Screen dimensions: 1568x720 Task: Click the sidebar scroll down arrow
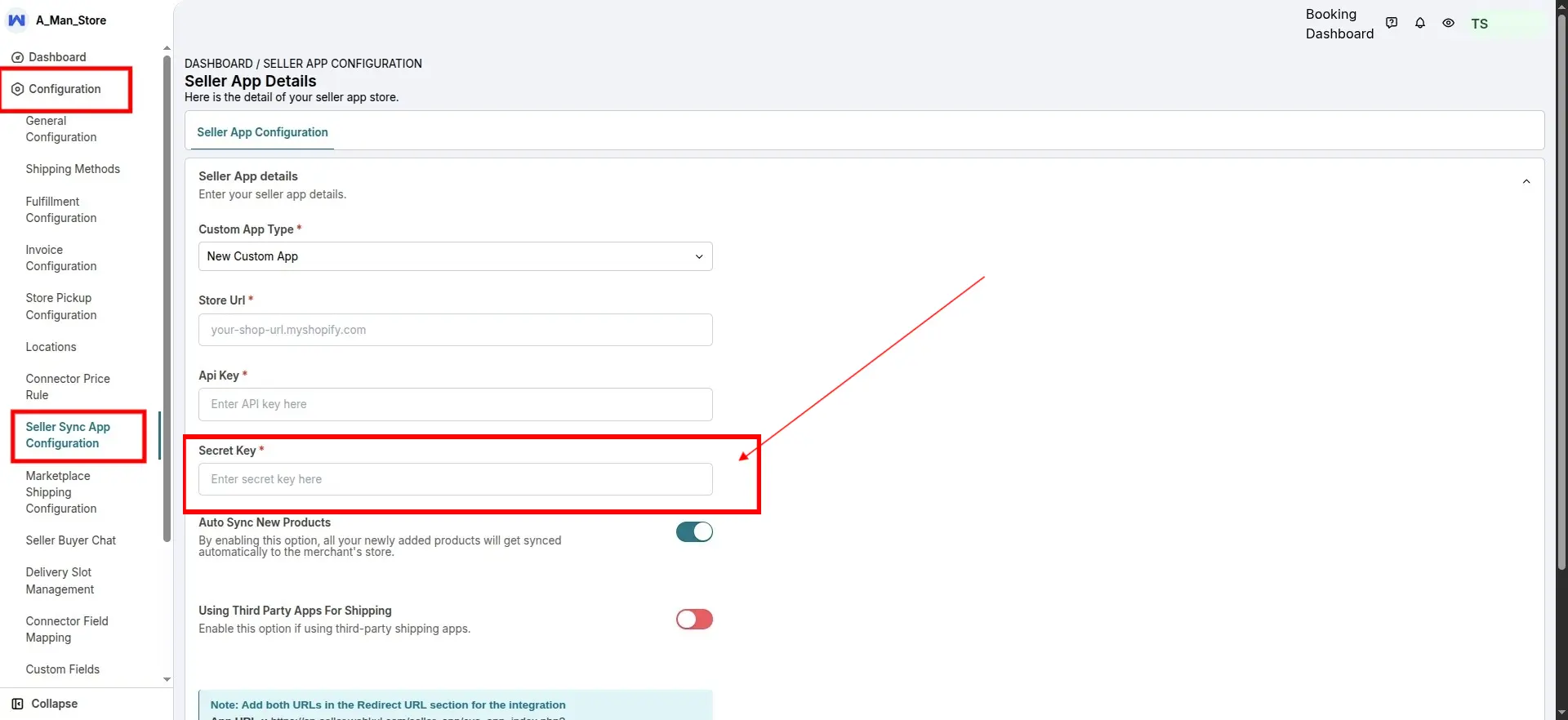[167, 679]
